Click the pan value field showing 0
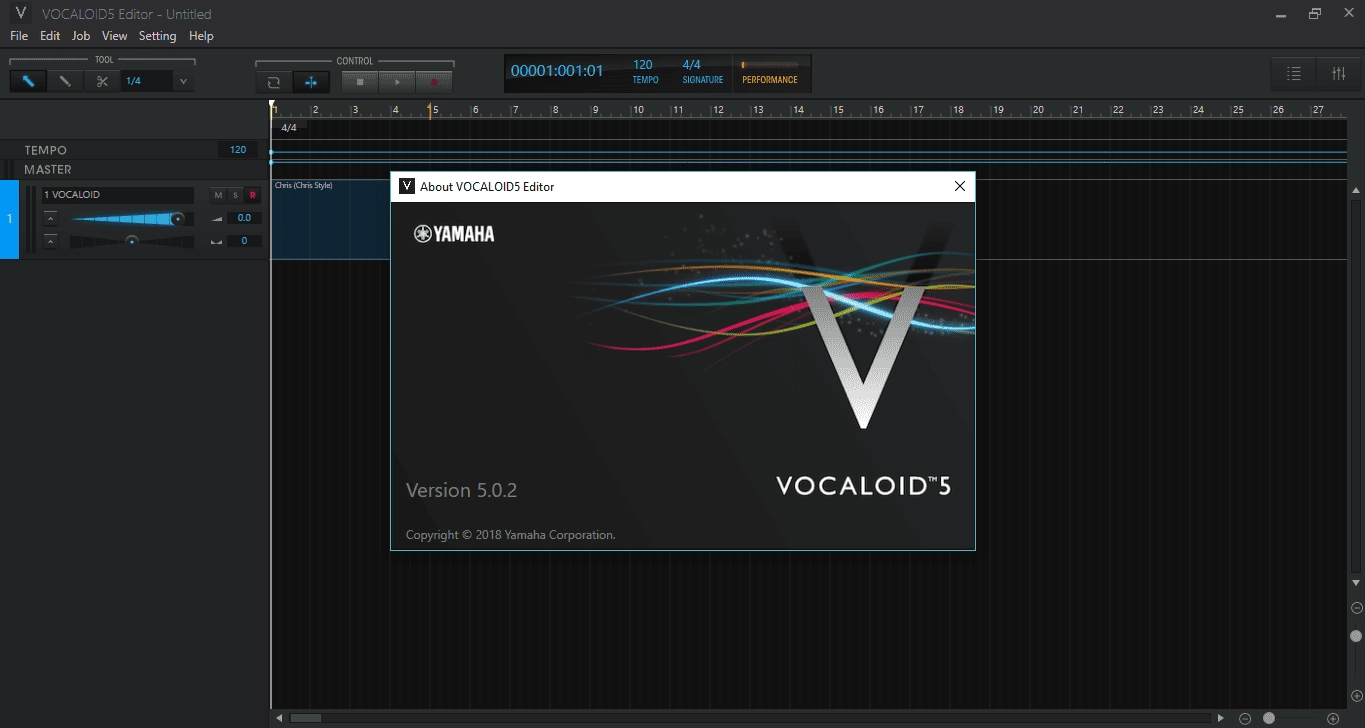The width and height of the screenshot is (1365, 728). (x=244, y=241)
